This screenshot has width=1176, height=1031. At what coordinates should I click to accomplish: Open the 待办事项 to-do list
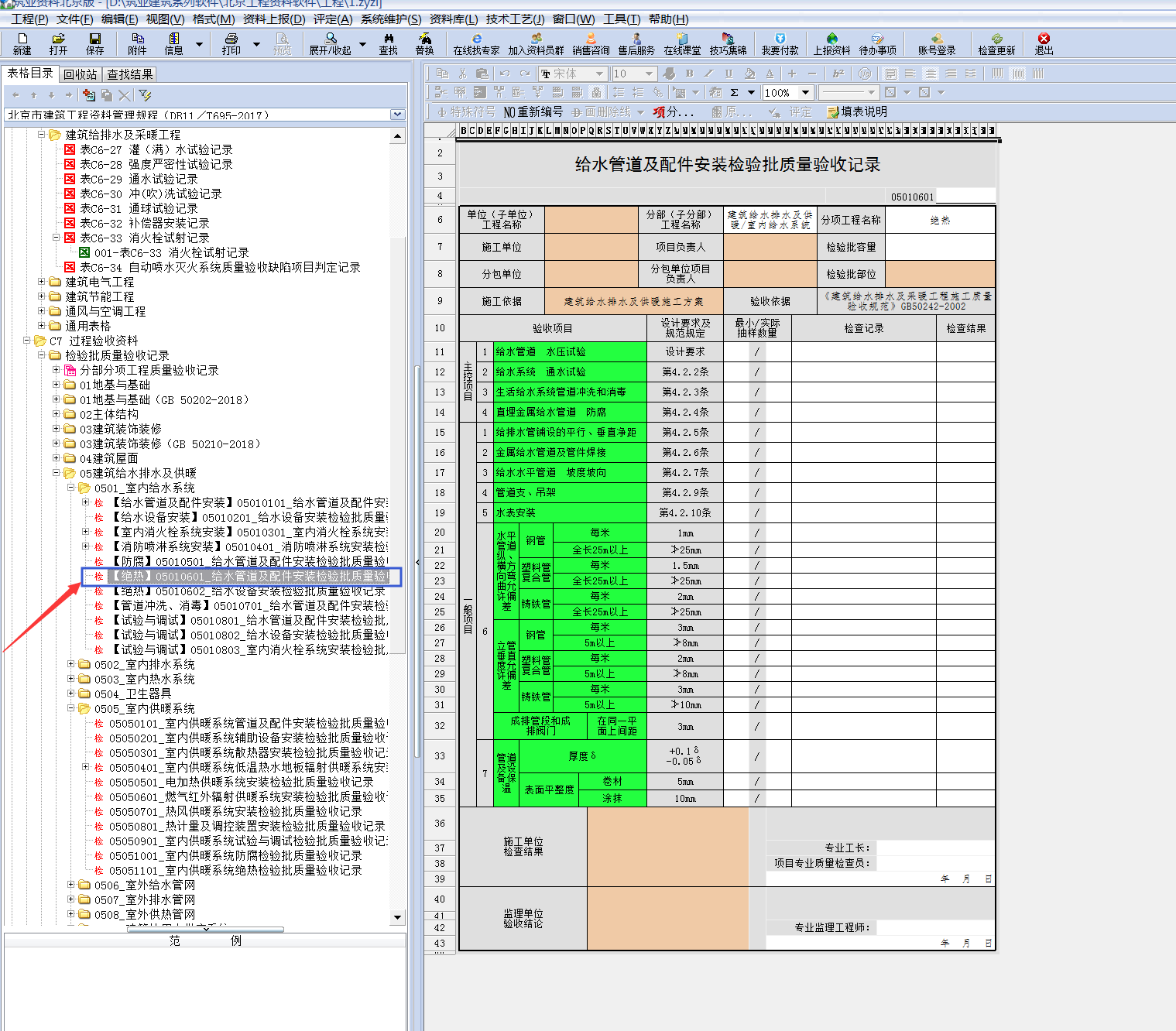[x=877, y=43]
